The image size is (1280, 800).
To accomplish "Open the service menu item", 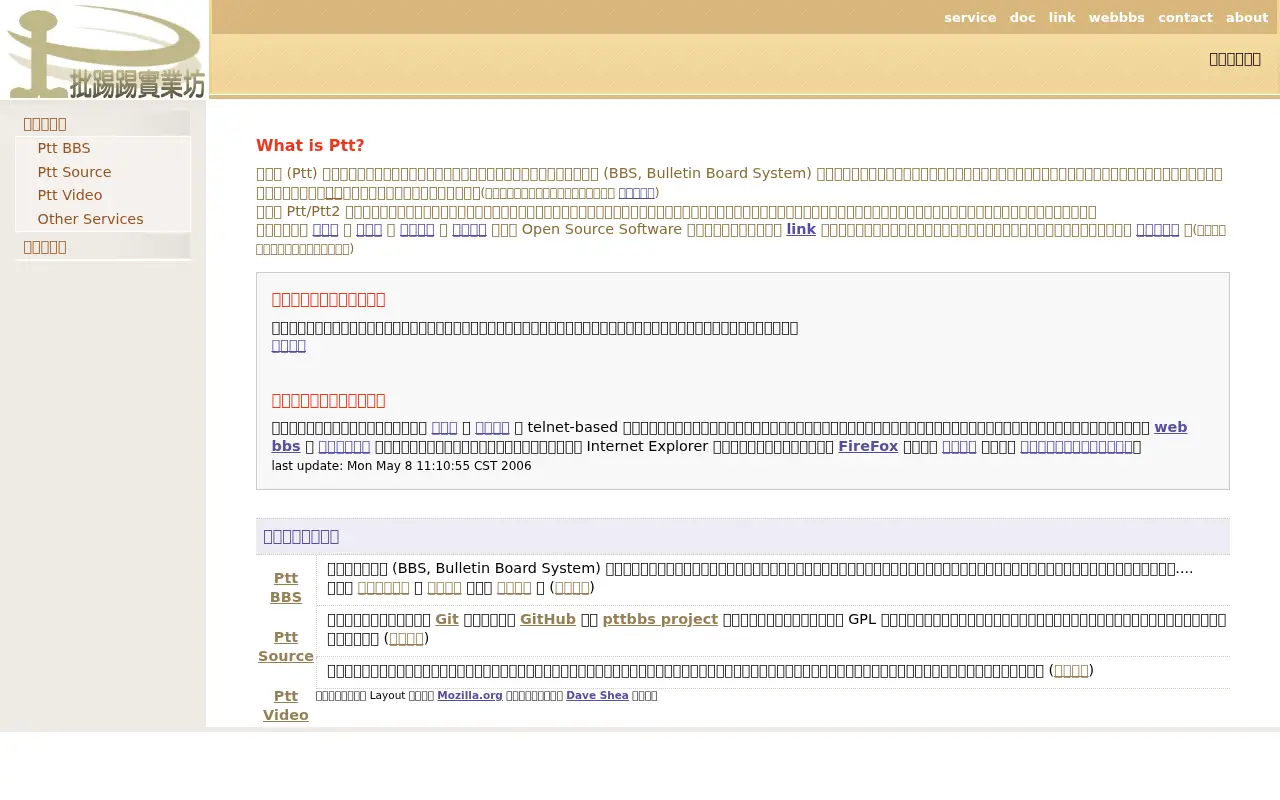I will (x=970, y=17).
